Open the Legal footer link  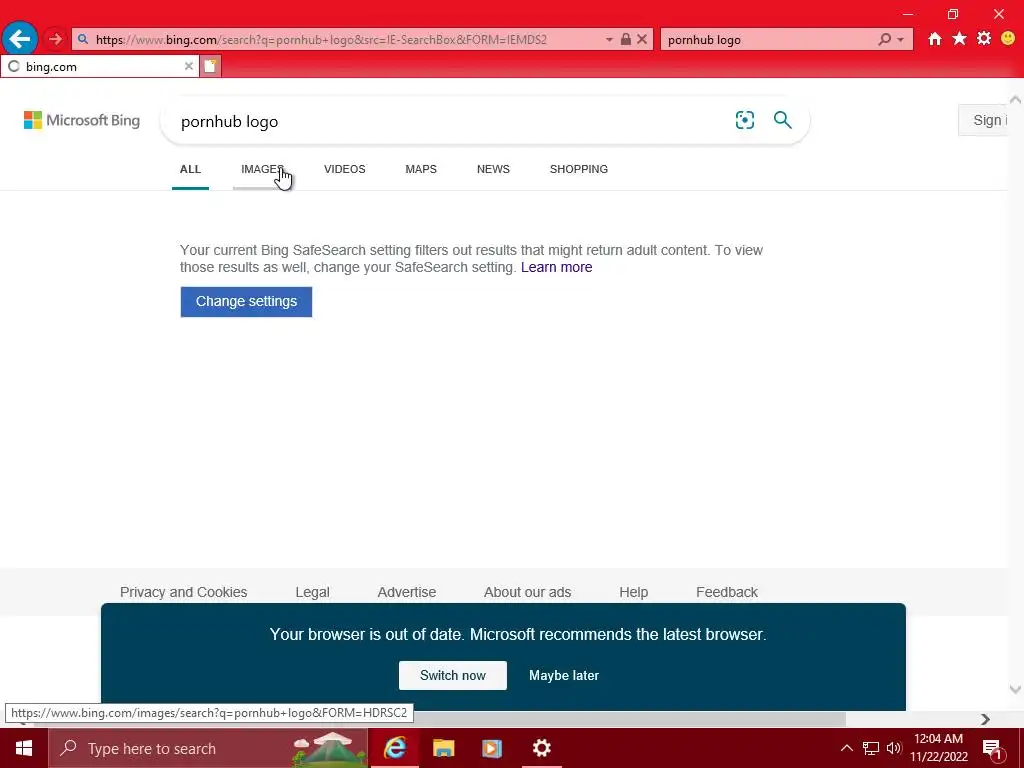pyautogui.click(x=312, y=592)
